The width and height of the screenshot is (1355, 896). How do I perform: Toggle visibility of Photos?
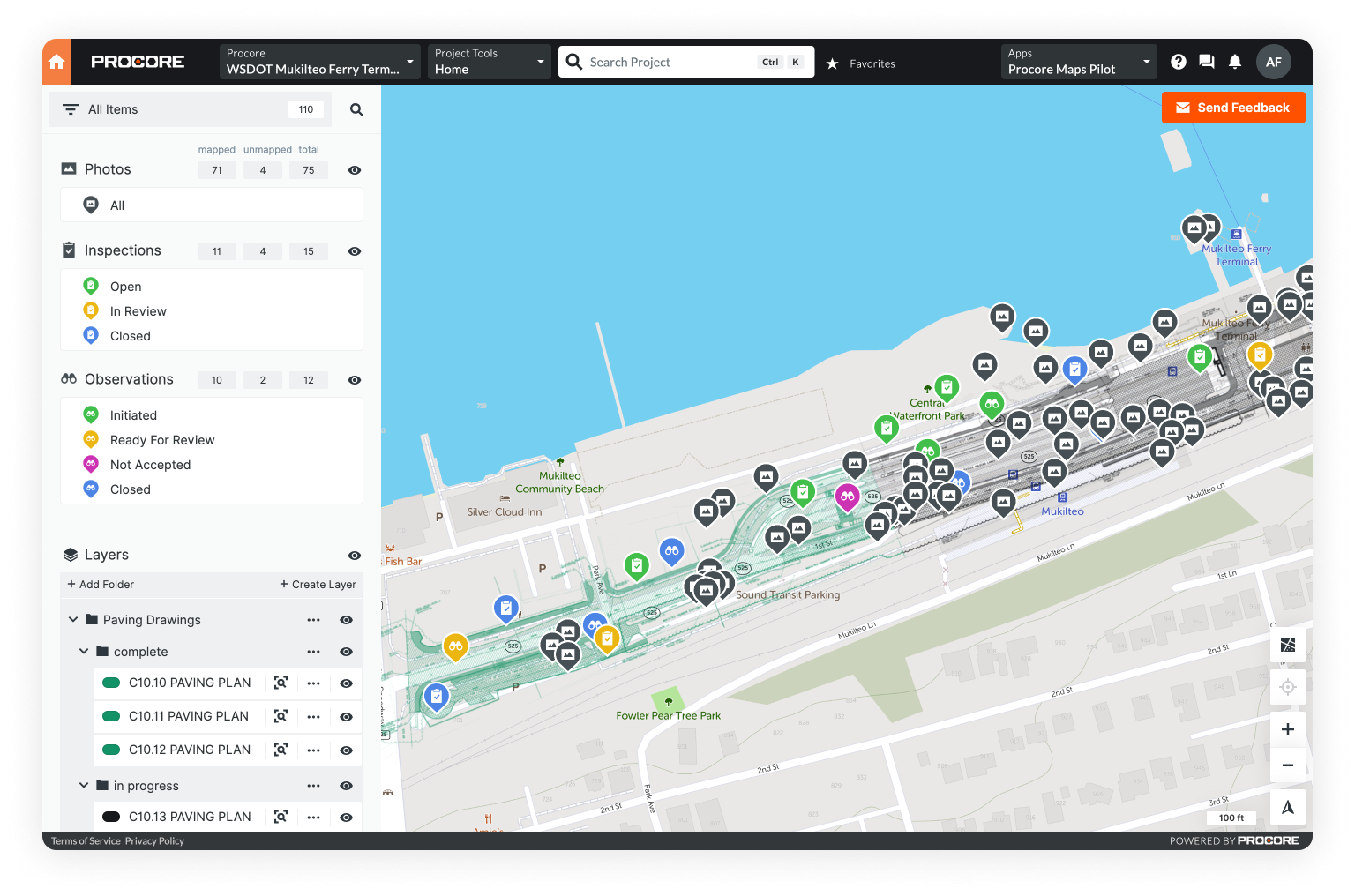[355, 170]
